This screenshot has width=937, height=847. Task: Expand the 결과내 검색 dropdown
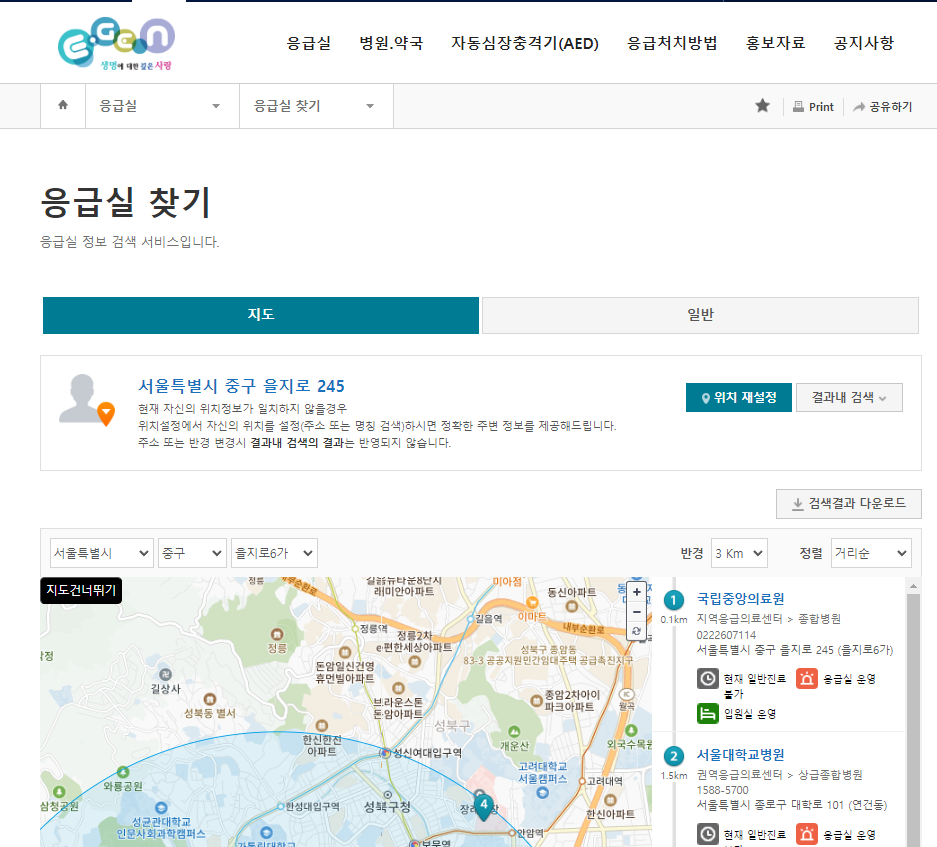(x=851, y=397)
